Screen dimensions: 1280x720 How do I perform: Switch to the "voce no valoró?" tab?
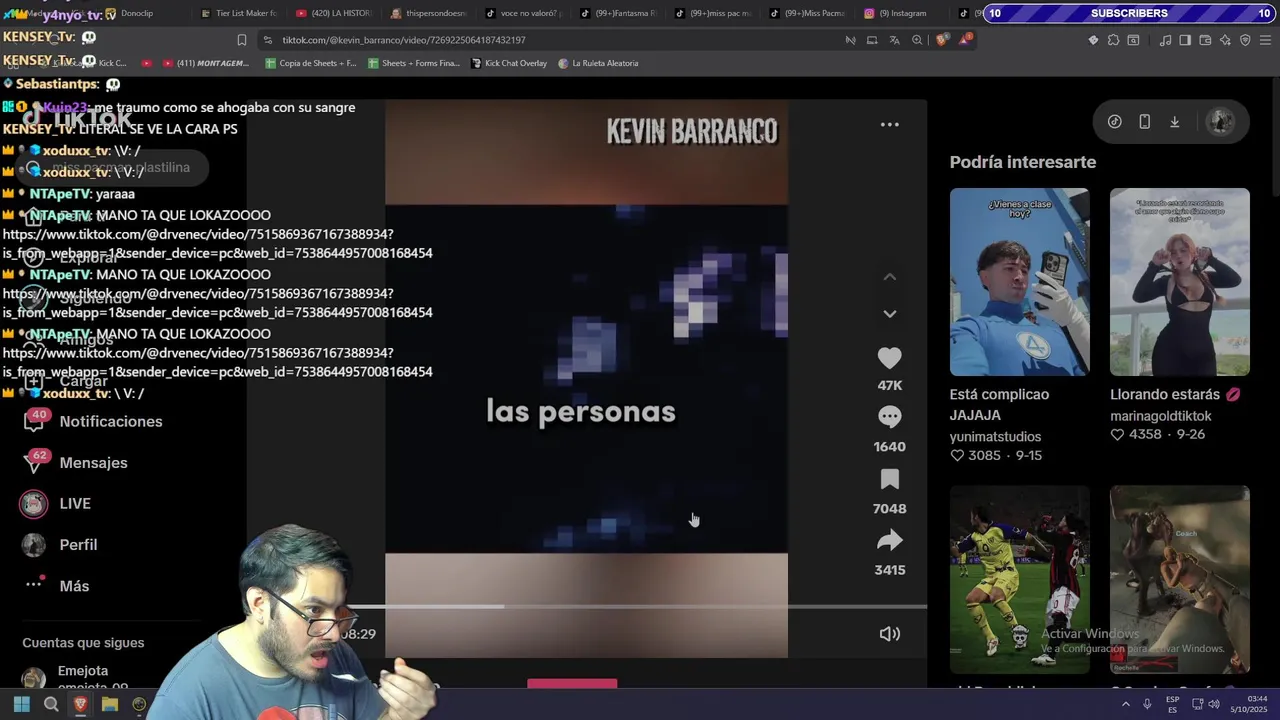click(523, 13)
